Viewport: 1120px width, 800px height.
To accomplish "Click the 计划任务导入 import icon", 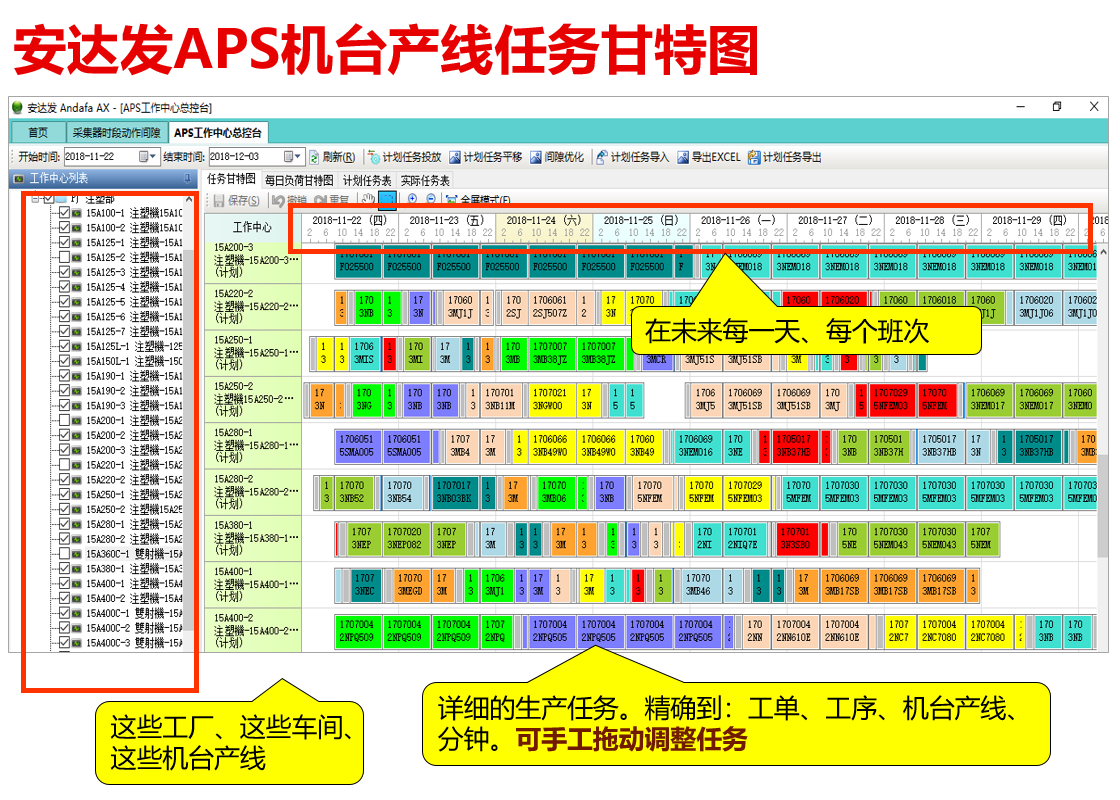I will pyautogui.click(x=602, y=157).
